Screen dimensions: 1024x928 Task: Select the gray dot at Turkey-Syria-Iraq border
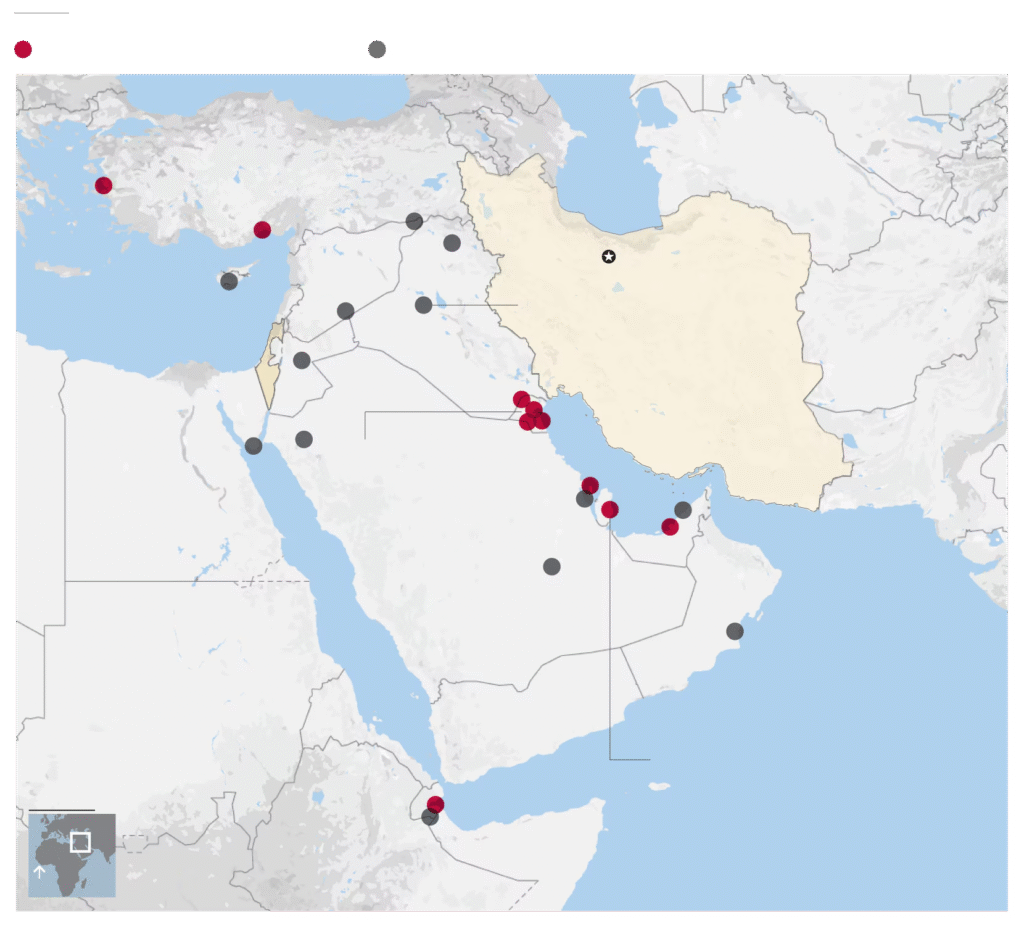(x=414, y=221)
